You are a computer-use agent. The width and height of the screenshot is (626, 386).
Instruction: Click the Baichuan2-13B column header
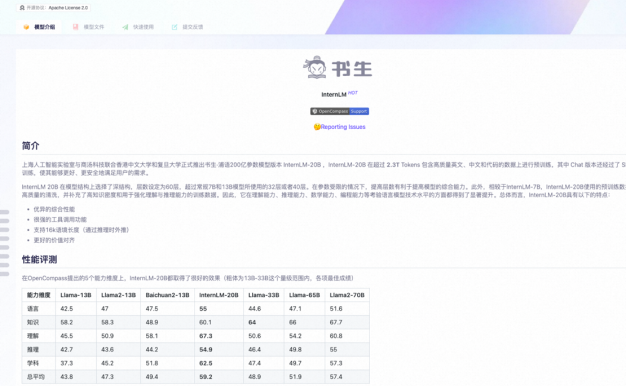(x=167, y=295)
